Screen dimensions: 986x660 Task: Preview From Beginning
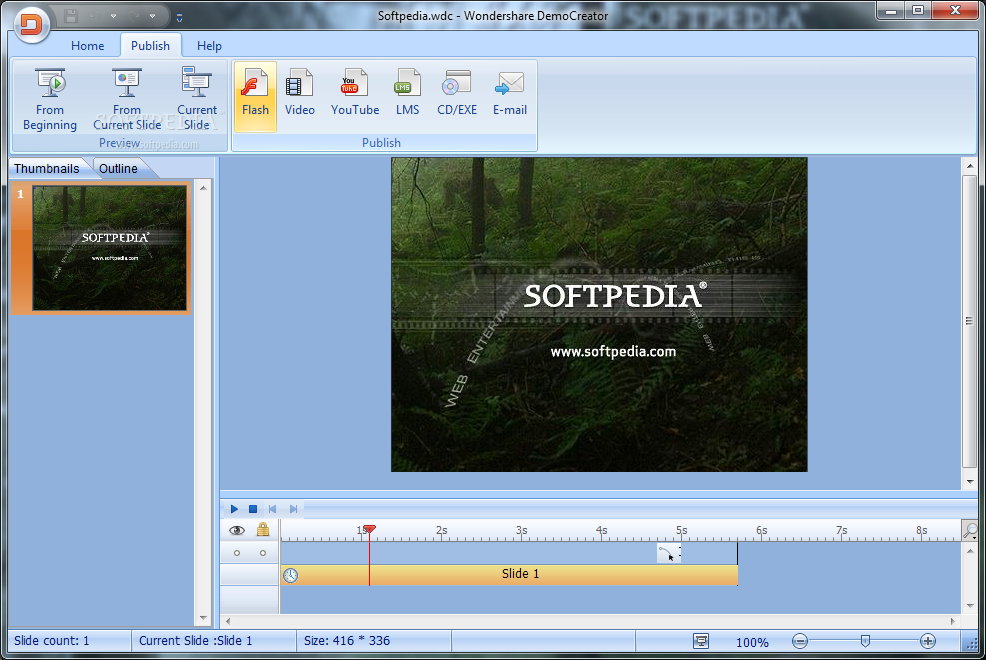[x=50, y=98]
